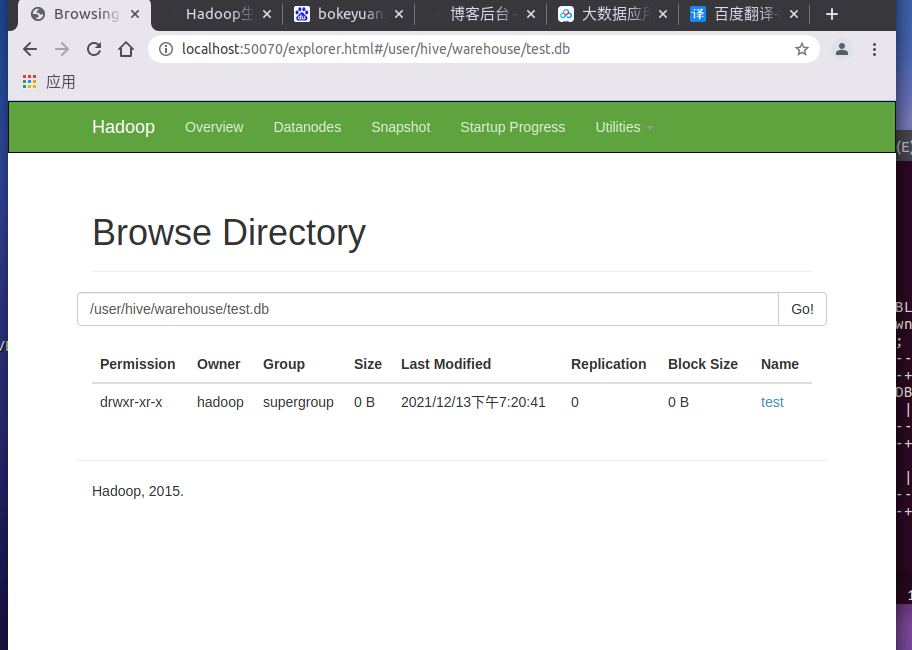Viewport: 912px width, 650px height.
Task: Click the Block Size column header
Action: pyautogui.click(x=703, y=364)
